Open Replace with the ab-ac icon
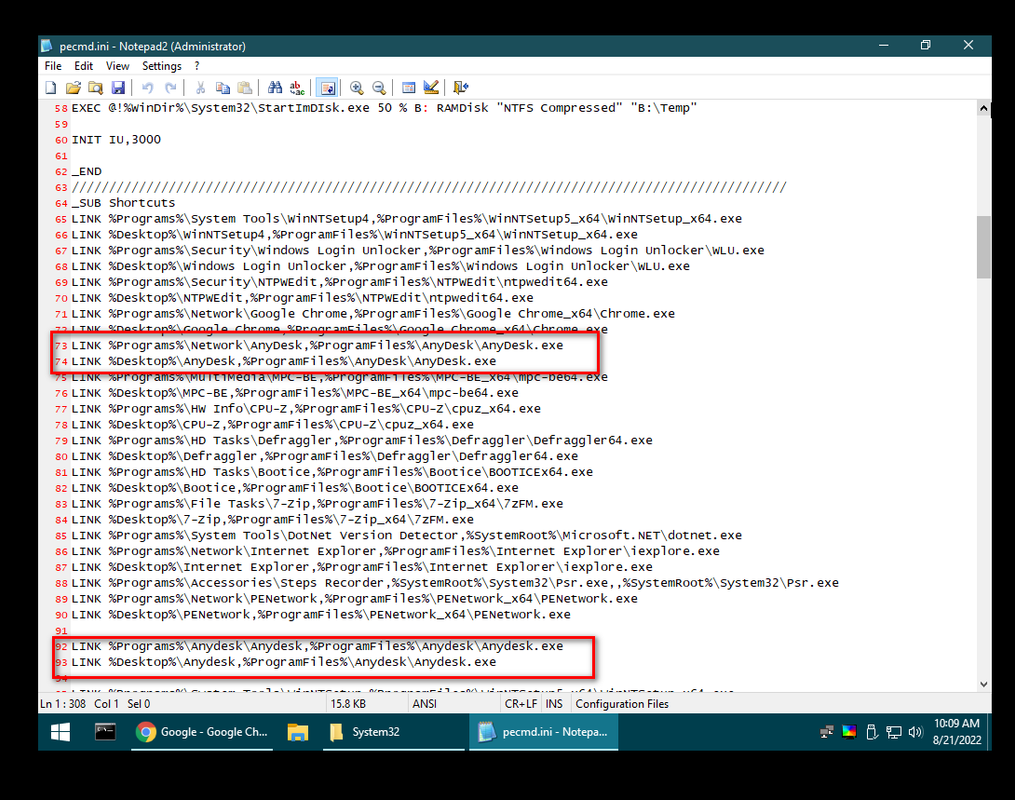 (x=297, y=87)
